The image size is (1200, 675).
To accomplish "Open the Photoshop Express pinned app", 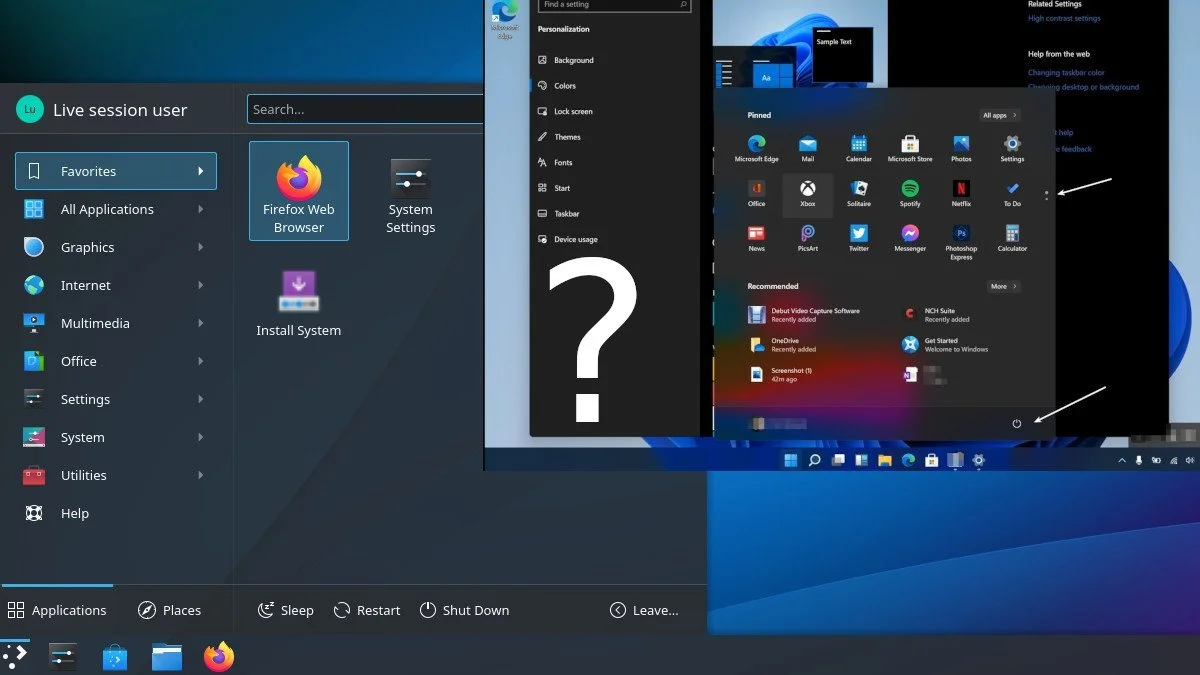I will point(960,240).
